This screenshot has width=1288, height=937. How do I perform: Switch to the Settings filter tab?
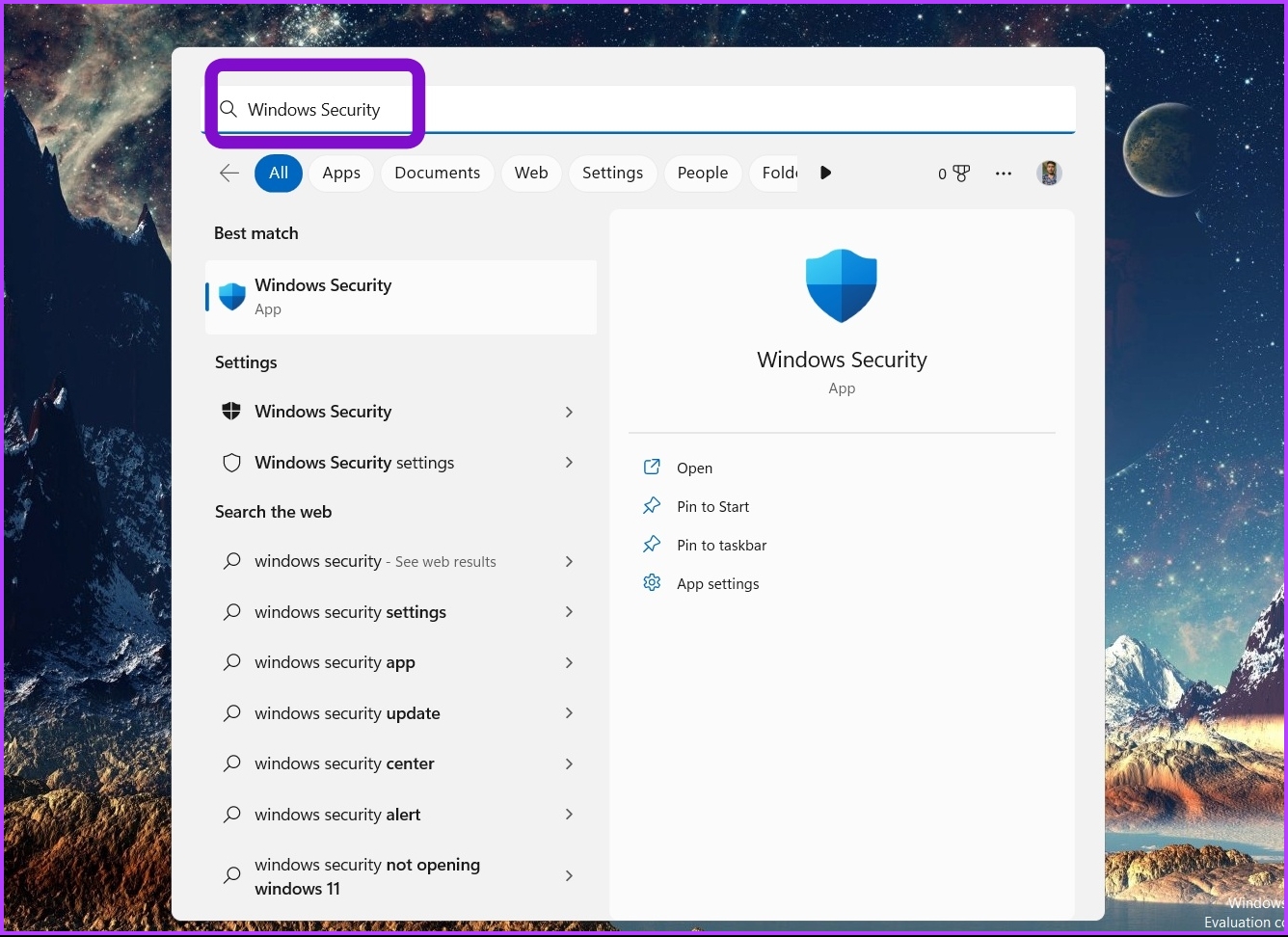click(x=612, y=174)
